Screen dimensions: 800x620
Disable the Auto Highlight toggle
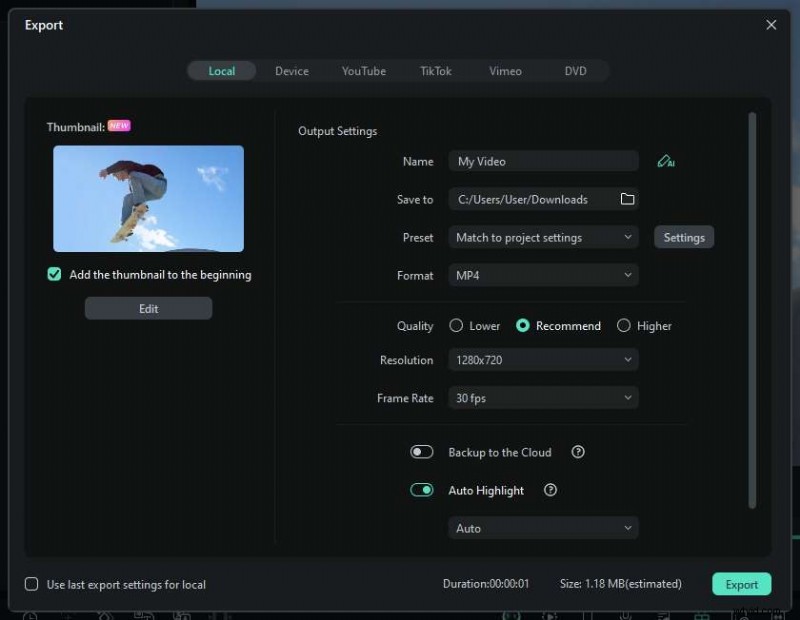(x=422, y=490)
